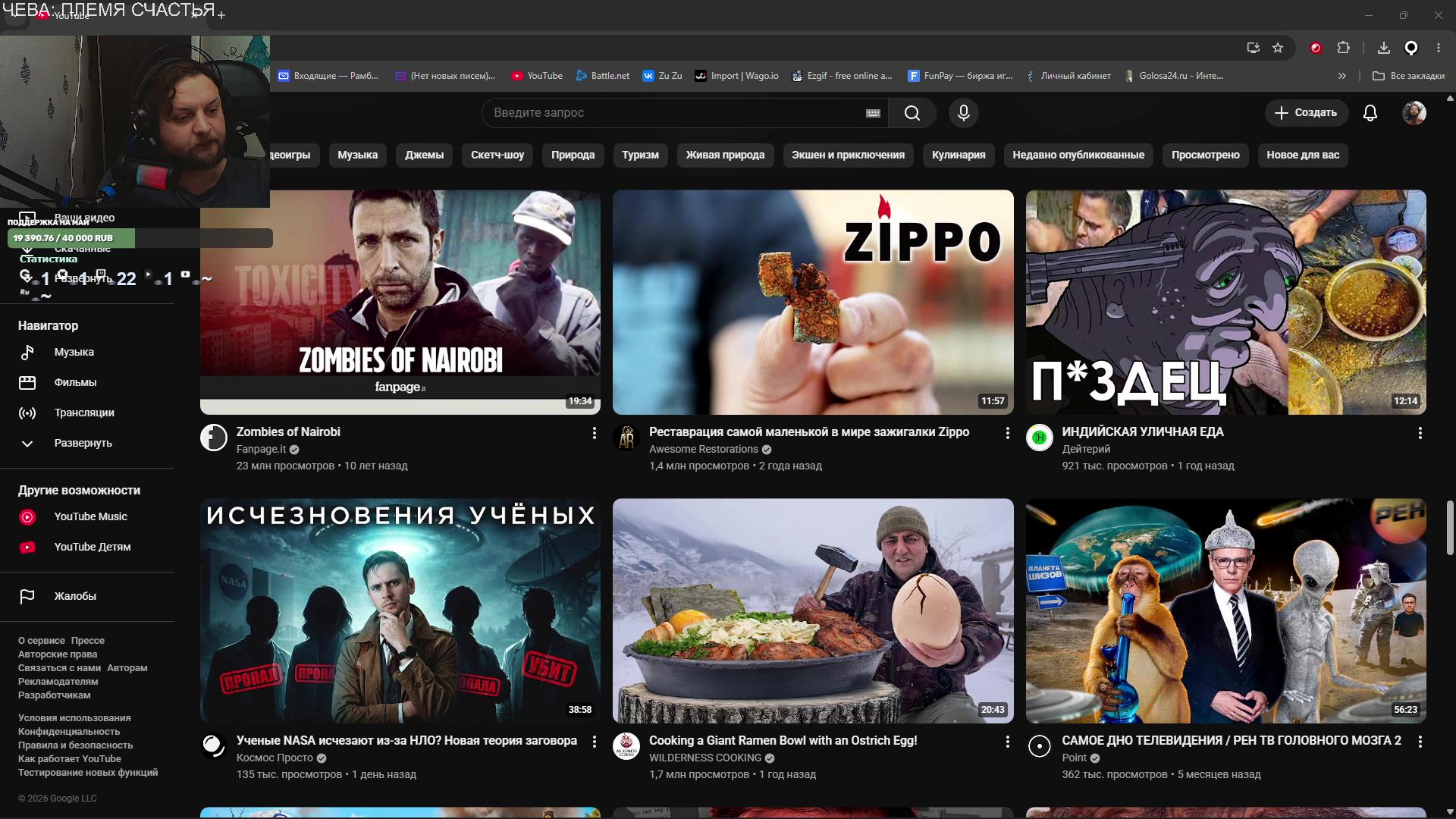Open the Условия использования footer link
The width and height of the screenshot is (1456, 819).
[74, 718]
